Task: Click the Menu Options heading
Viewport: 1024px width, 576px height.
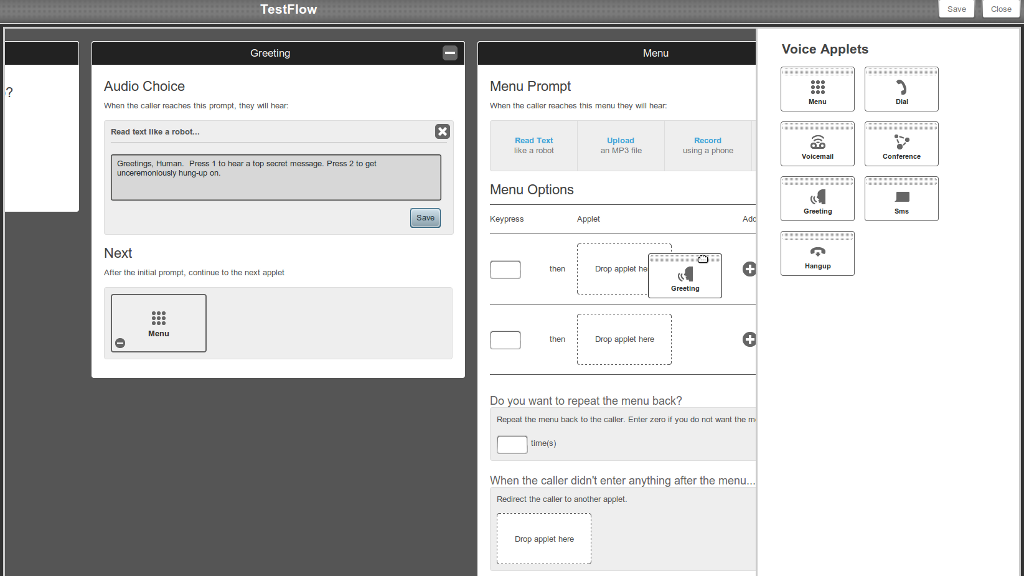Action: click(x=532, y=189)
